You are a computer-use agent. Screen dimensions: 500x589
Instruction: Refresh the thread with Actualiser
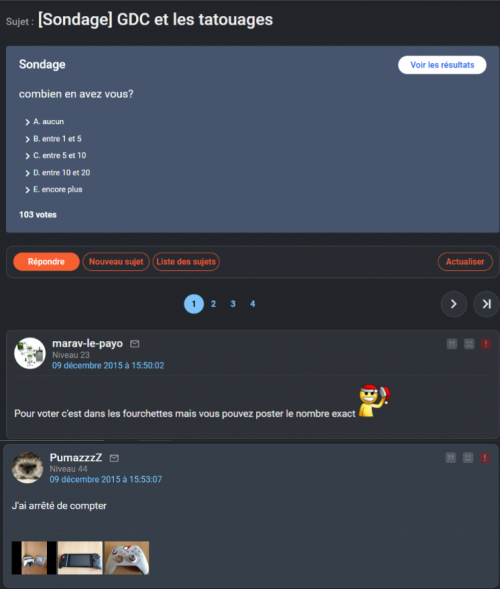(x=465, y=262)
